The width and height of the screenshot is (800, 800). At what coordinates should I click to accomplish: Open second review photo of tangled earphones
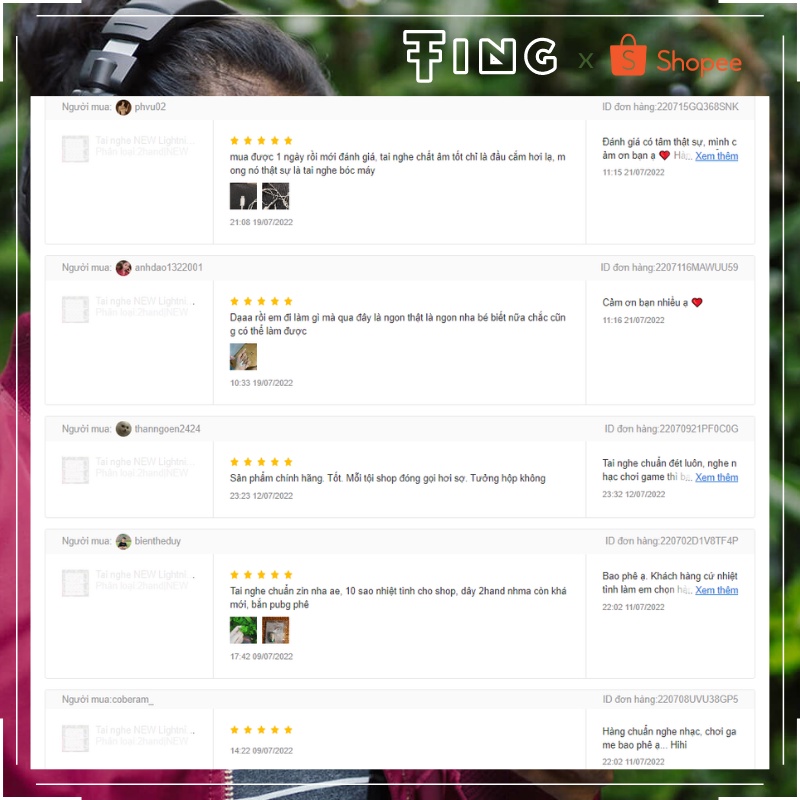click(276, 196)
